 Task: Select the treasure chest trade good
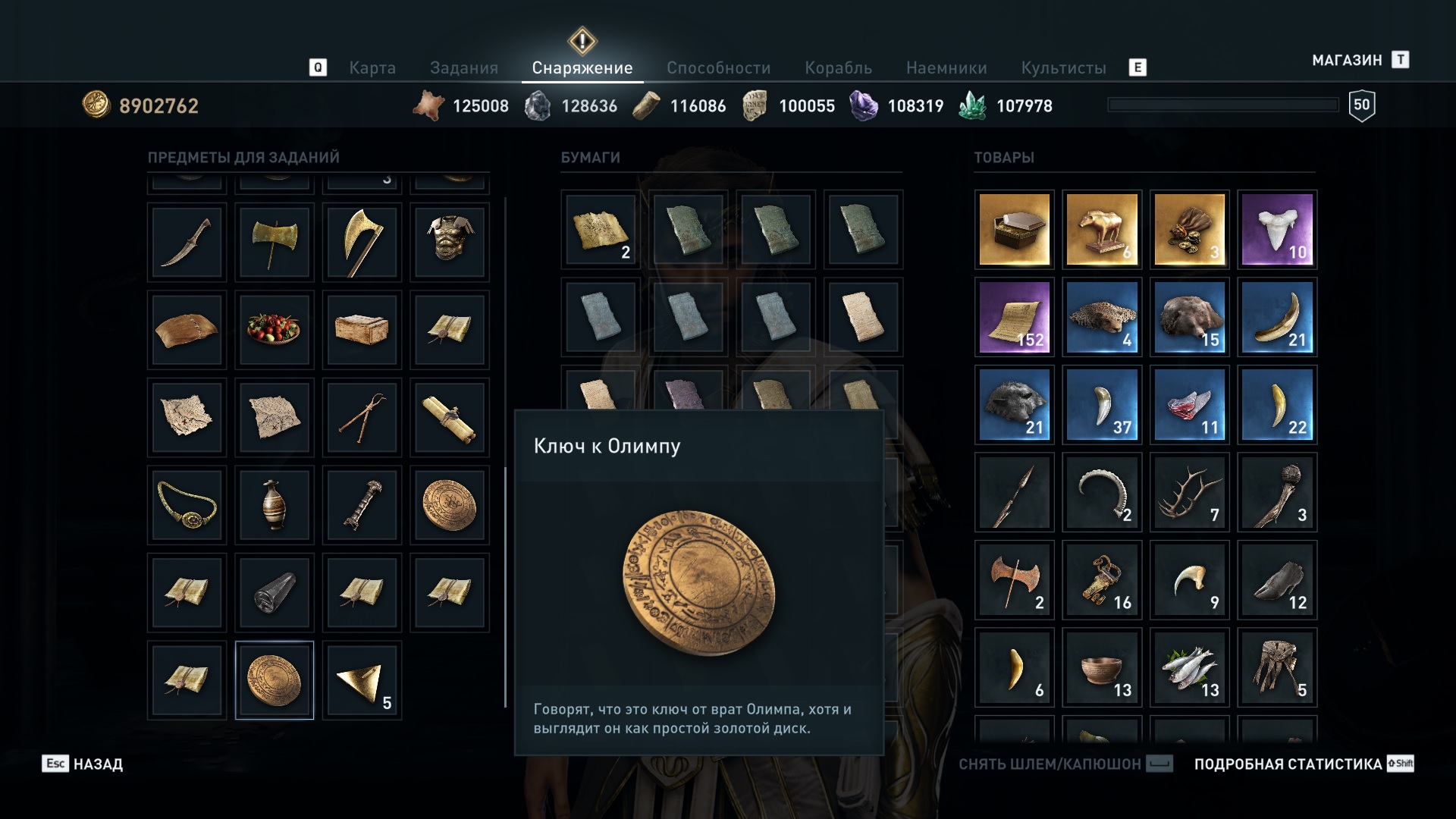[x=1014, y=229]
